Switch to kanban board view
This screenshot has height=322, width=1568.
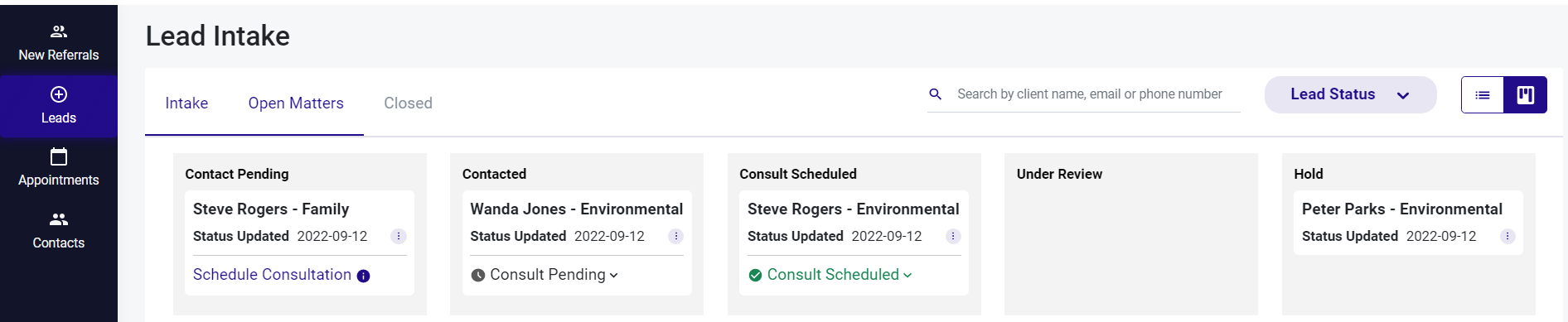coord(1526,94)
